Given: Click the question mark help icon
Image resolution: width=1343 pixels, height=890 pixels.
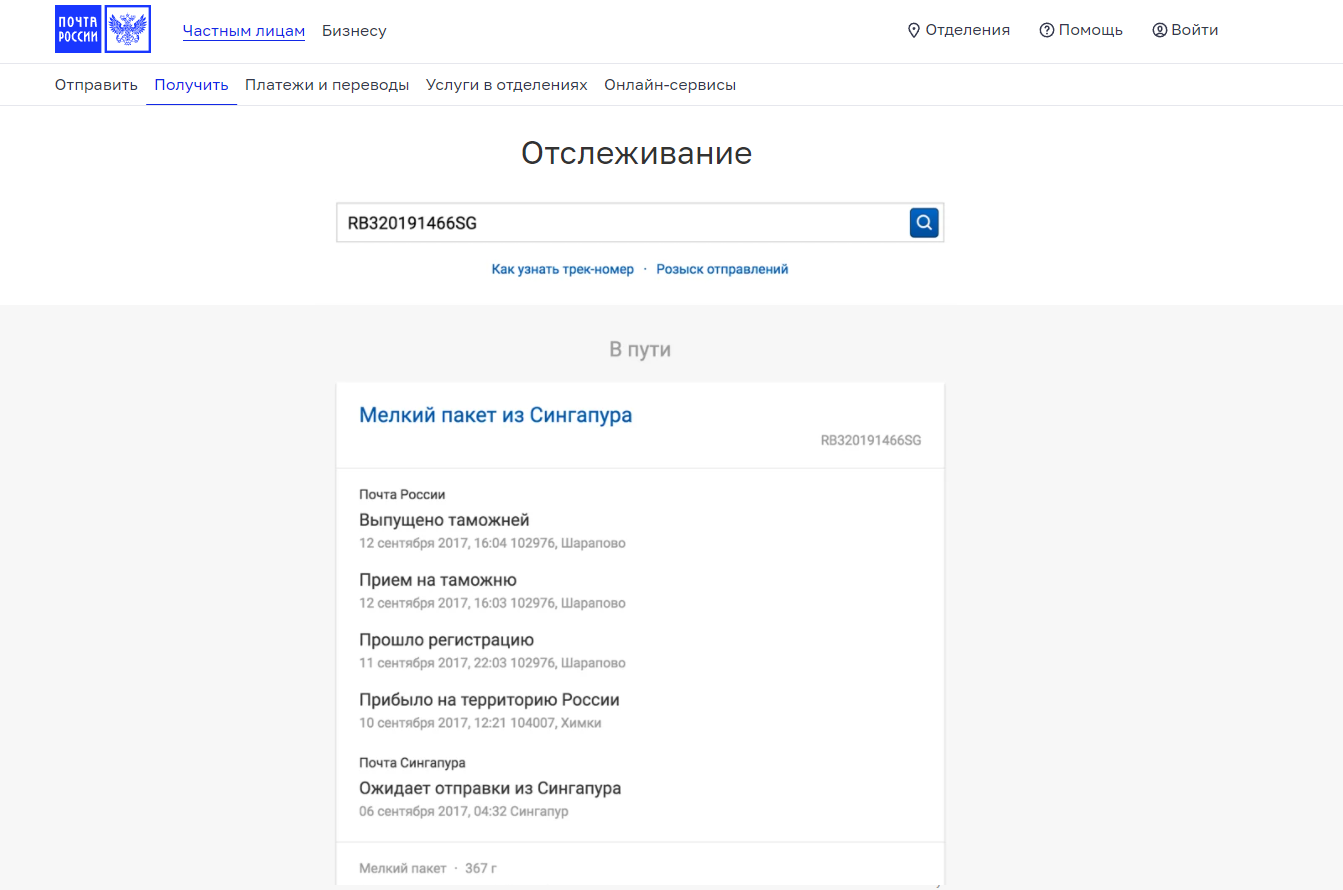Looking at the screenshot, I should click(1047, 30).
